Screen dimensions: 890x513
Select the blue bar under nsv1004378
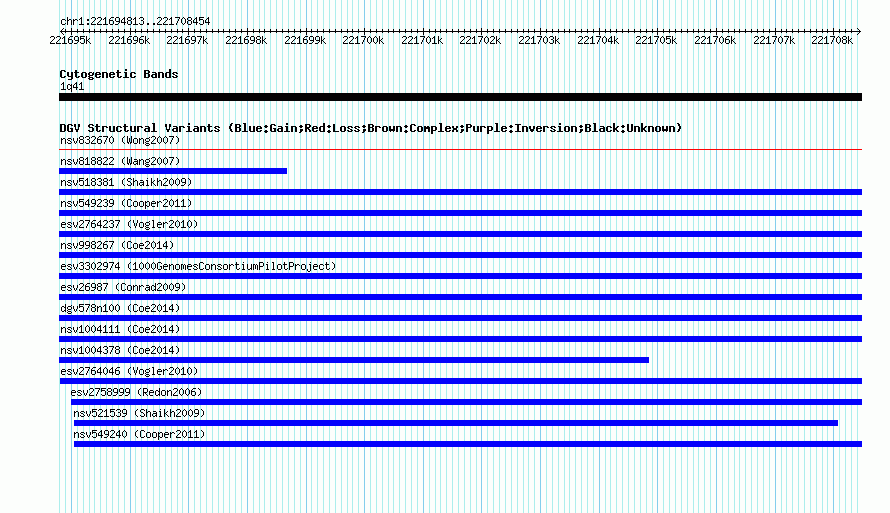[x=354, y=360]
